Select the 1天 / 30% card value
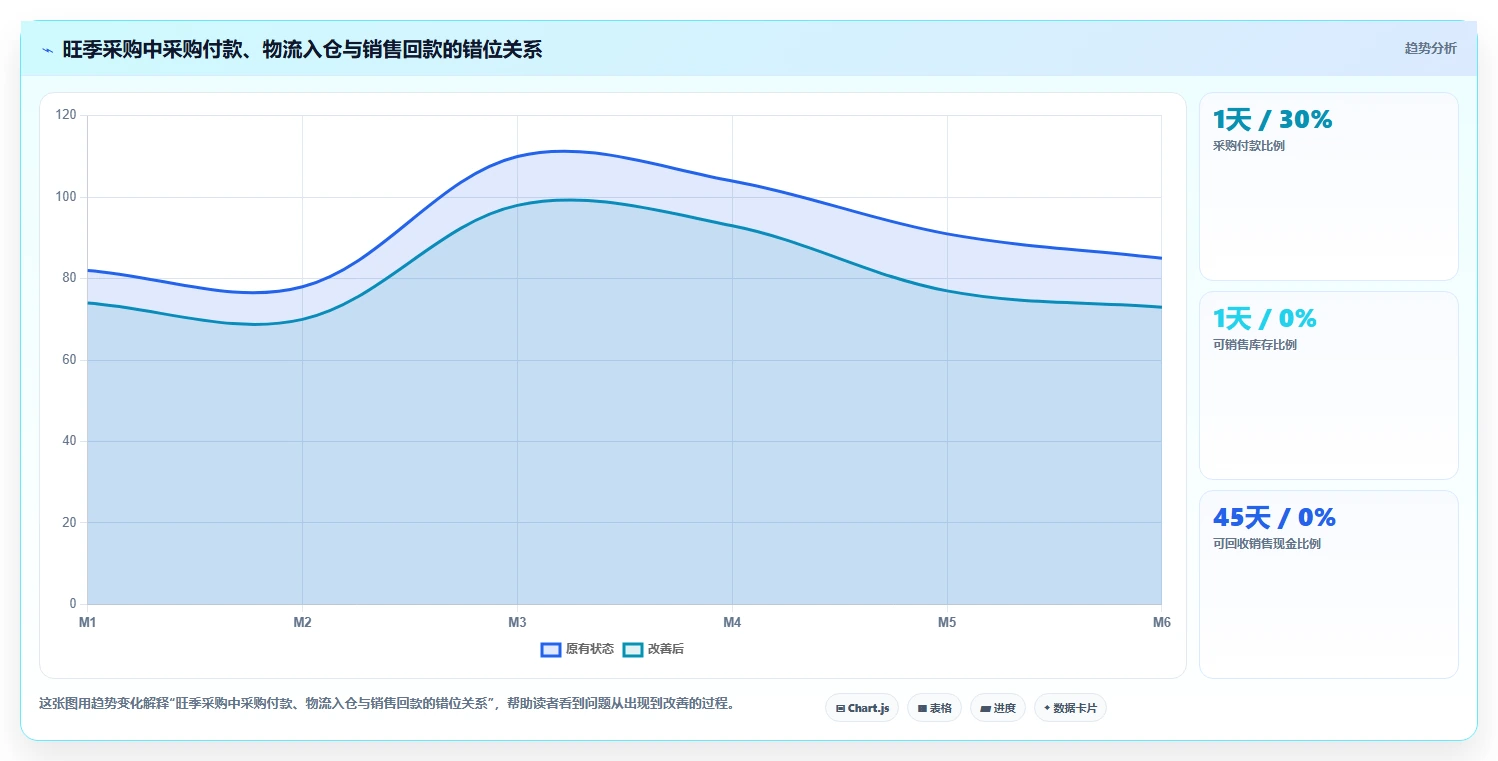1498x761 pixels. (1272, 120)
